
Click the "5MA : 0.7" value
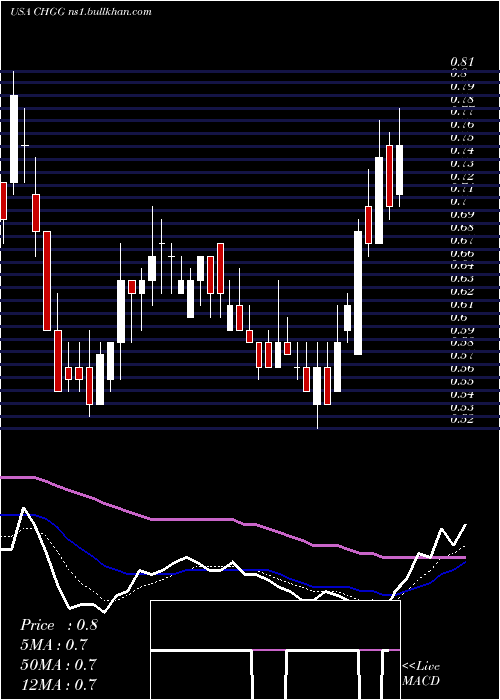tap(54, 645)
